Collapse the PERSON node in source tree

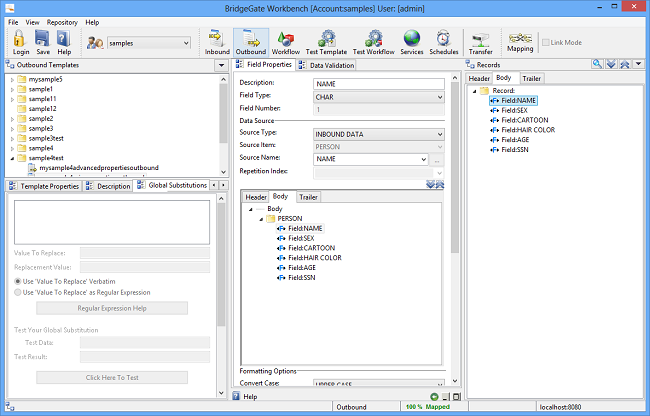point(261,219)
